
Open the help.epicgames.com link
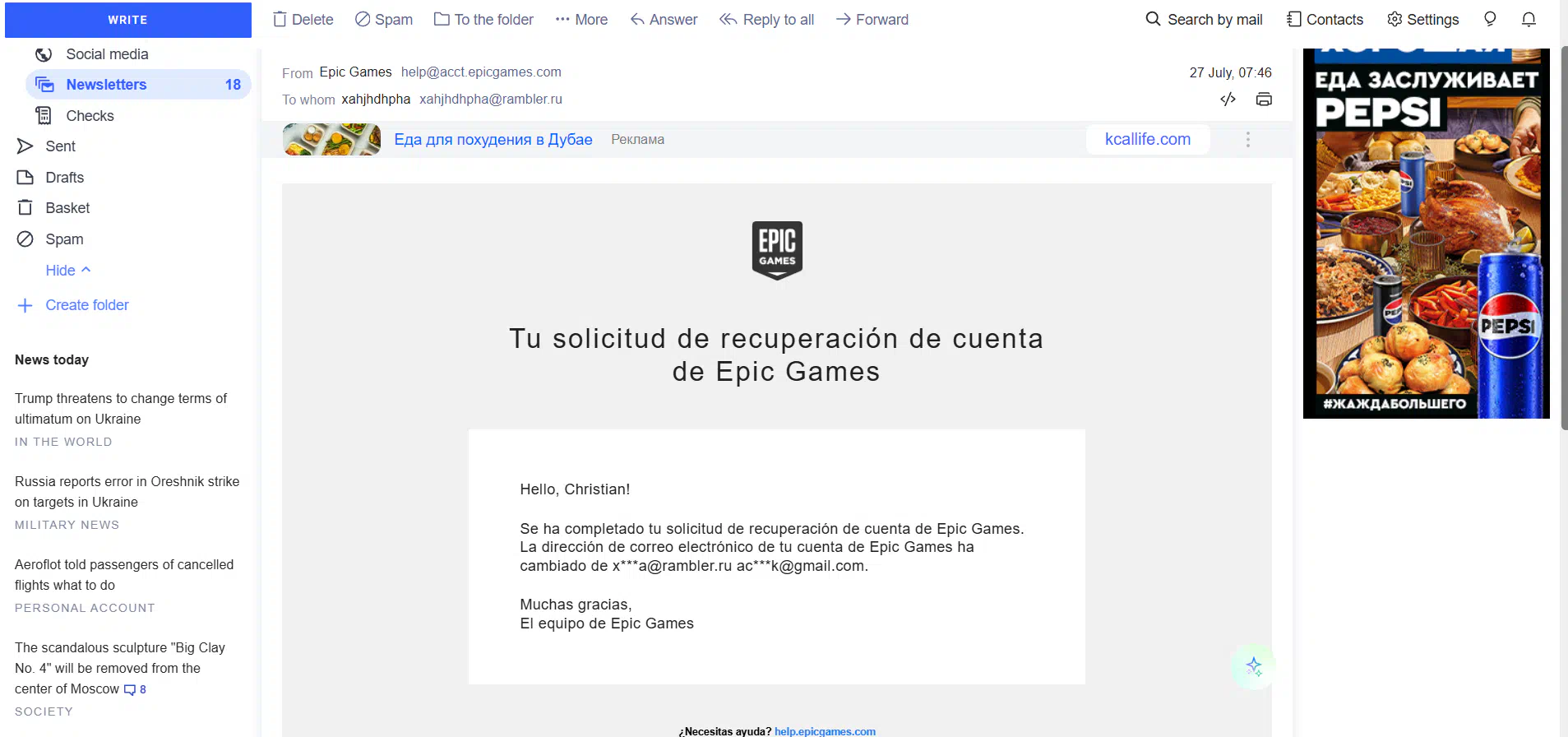[825, 731]
